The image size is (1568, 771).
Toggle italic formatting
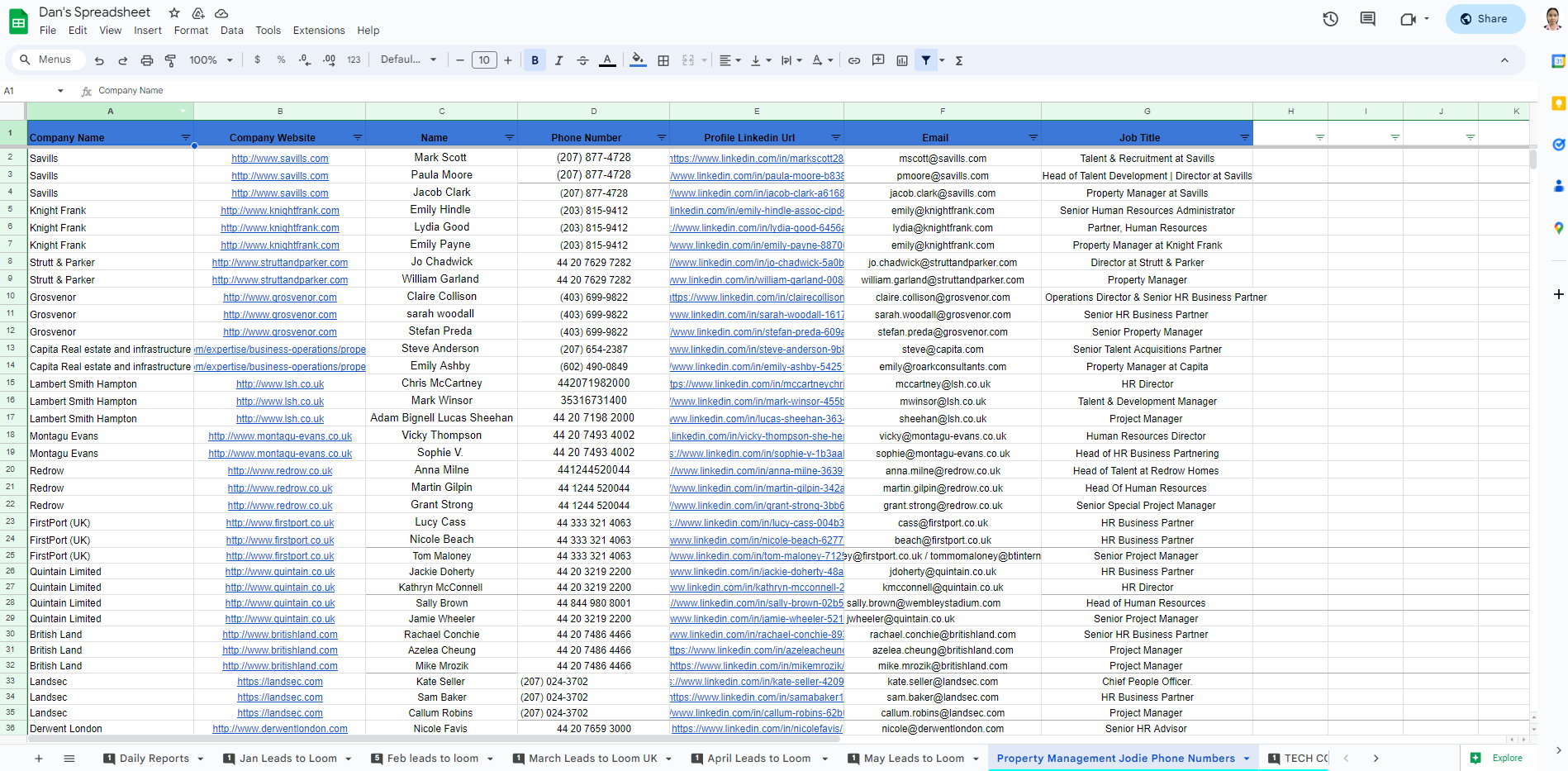click(x=558, y=60)
